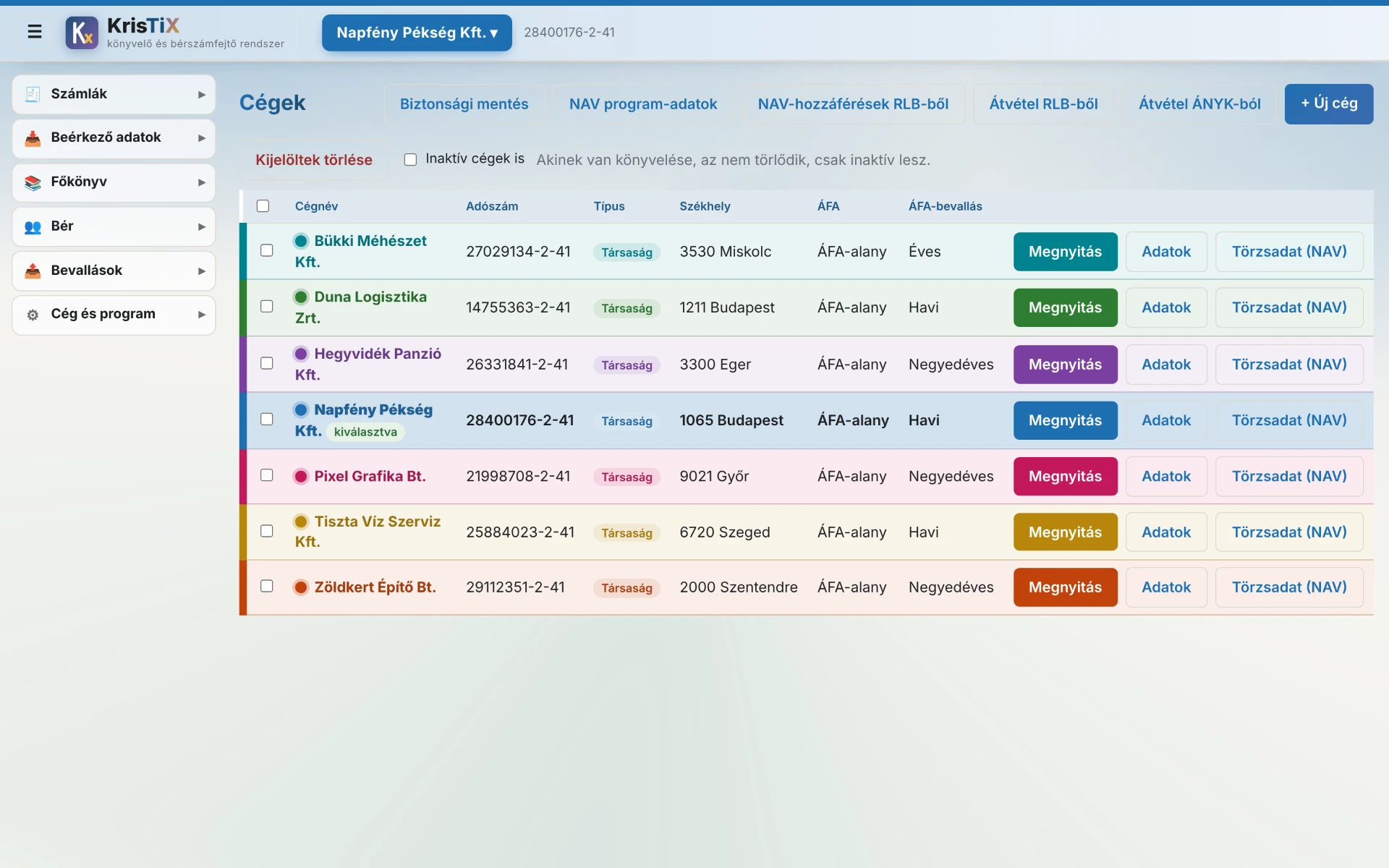Check the Duna Logisztika Zrt. row checkbox
The image size is (1389, 868).
[x=267, y=306]
